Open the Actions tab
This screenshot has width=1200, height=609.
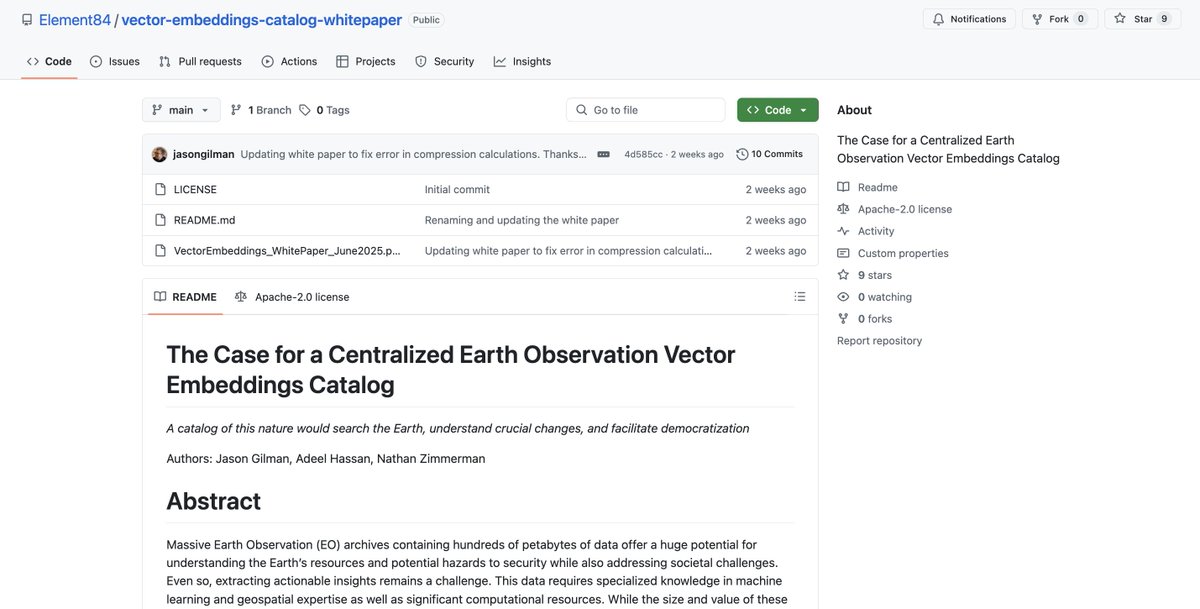[289, 61]
